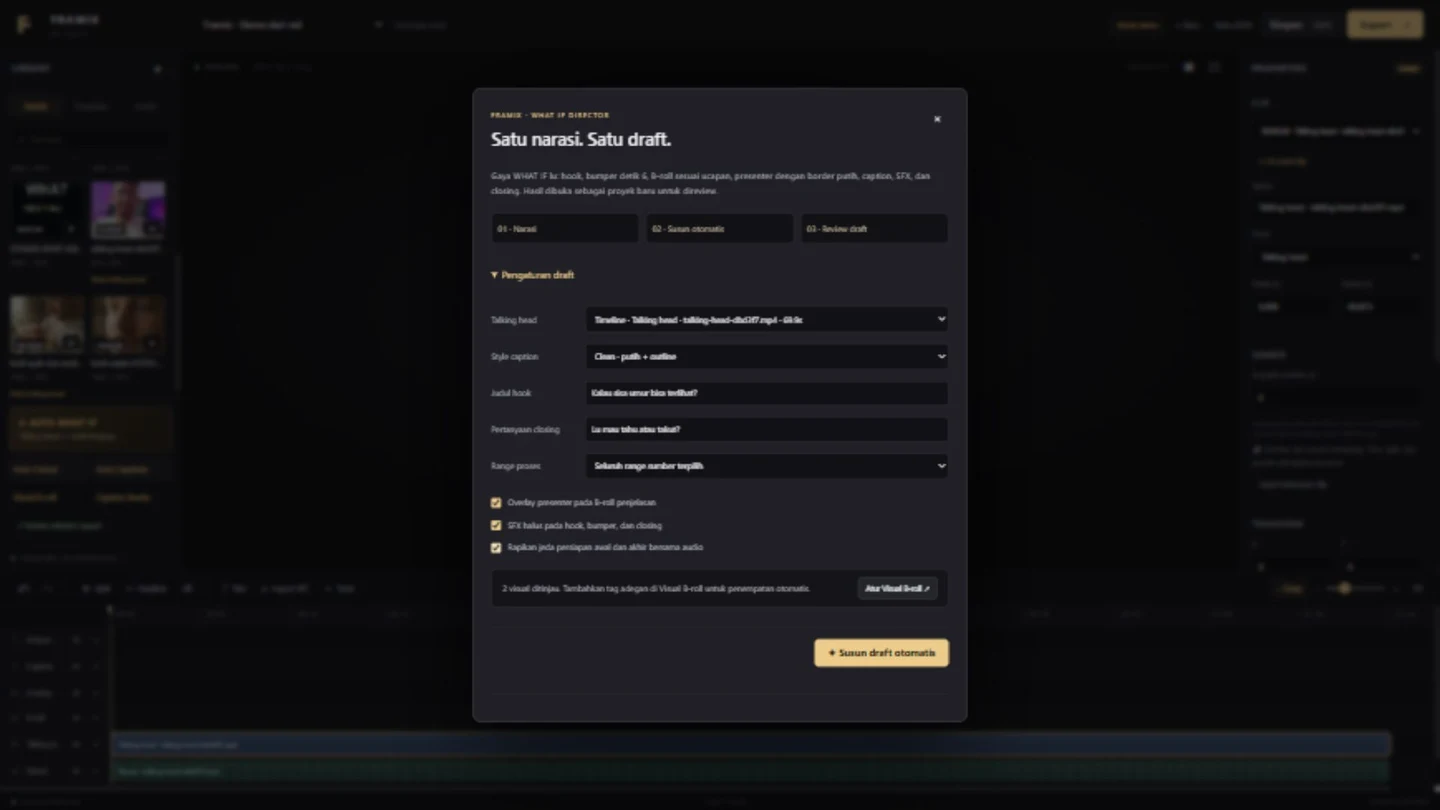Open the Style caption dropdown

[767, 356]
